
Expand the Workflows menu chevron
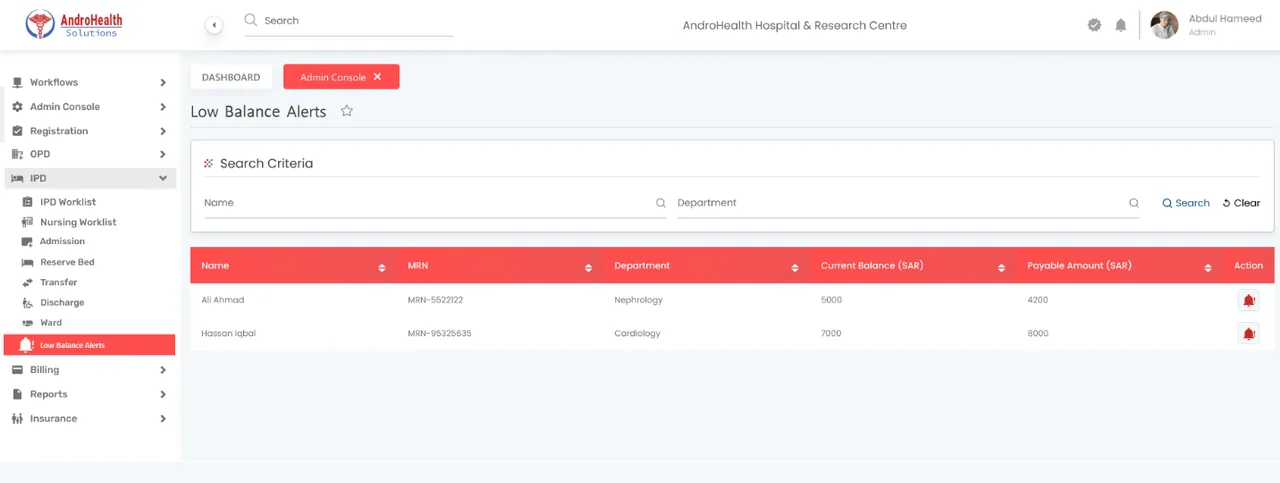(163, 82)
